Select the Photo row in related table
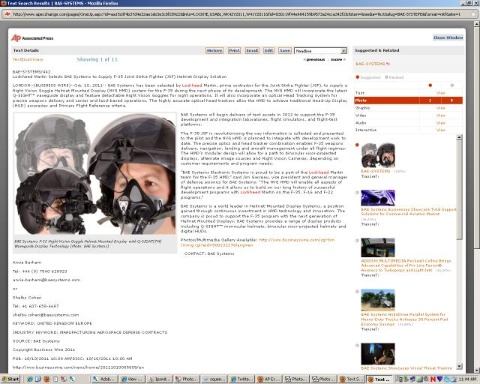 point(408,100)
